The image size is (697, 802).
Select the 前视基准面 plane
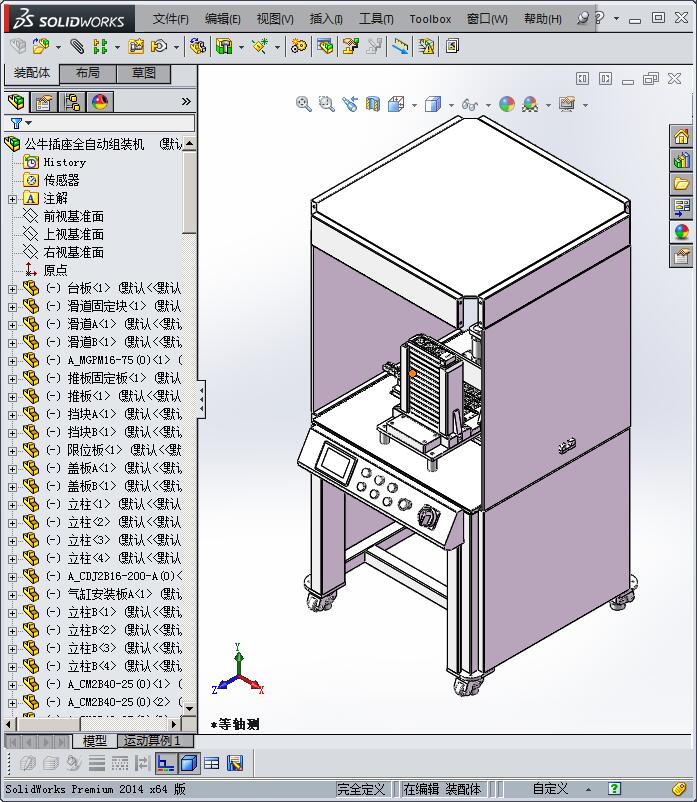coord(74,216)
